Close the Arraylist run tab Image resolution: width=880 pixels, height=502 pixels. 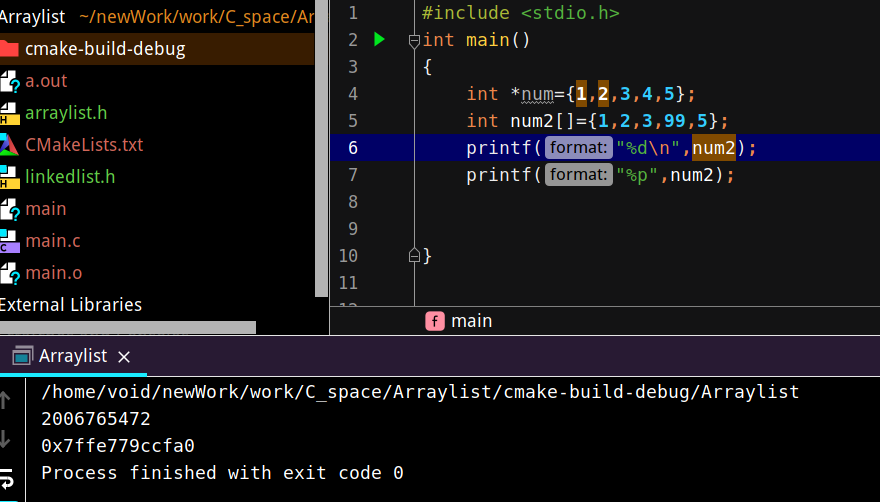point(124,357)
